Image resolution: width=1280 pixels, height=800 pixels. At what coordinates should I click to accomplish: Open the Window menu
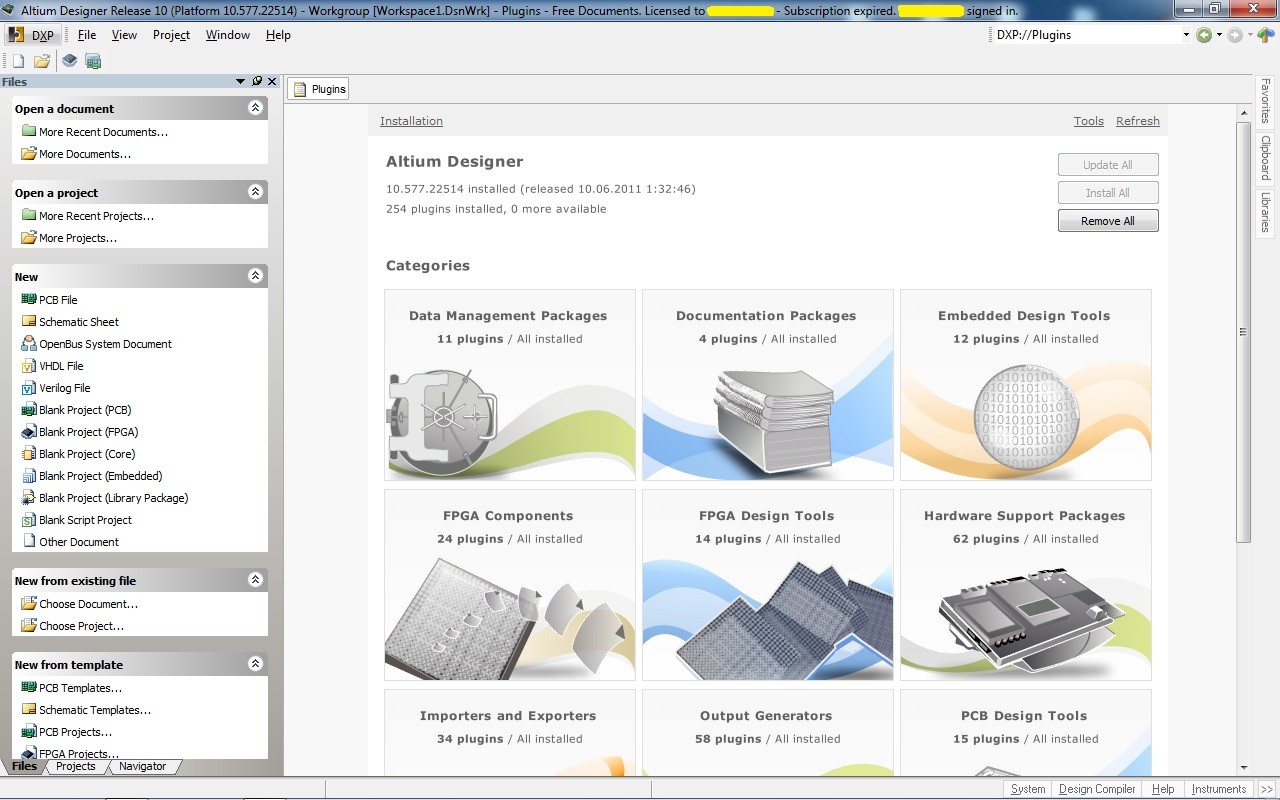tap(228, 35)
